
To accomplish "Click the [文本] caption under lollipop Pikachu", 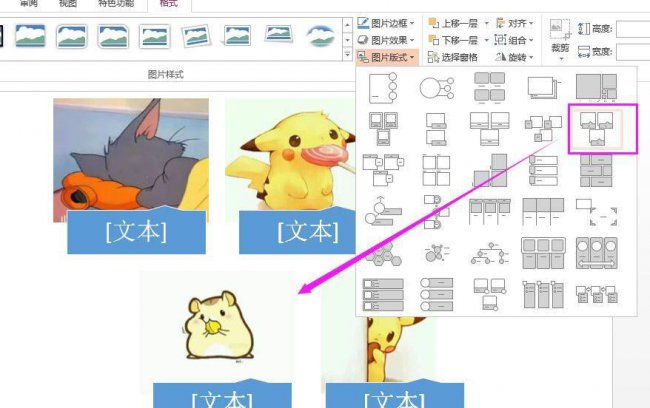I will click(297, 232).
